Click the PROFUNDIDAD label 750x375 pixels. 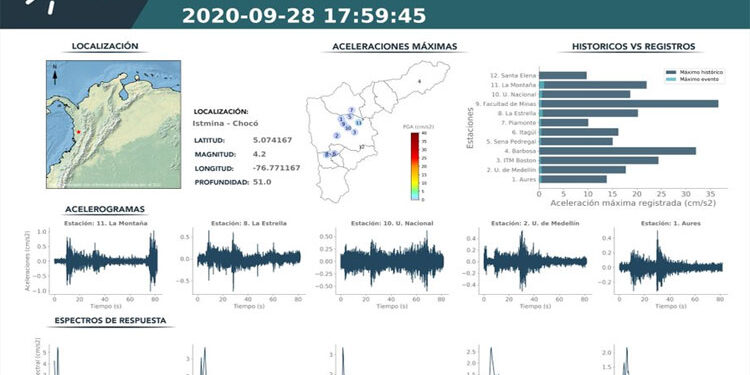tap(222, 182)
